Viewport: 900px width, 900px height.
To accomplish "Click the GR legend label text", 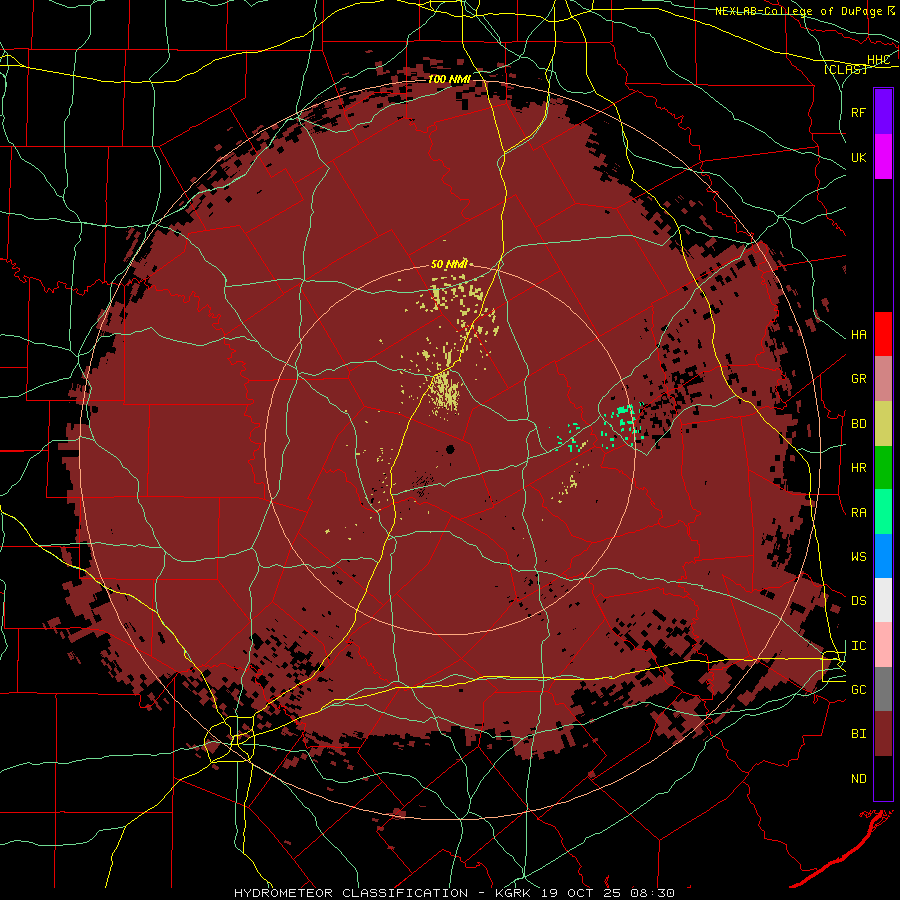I will pos(858,379).
